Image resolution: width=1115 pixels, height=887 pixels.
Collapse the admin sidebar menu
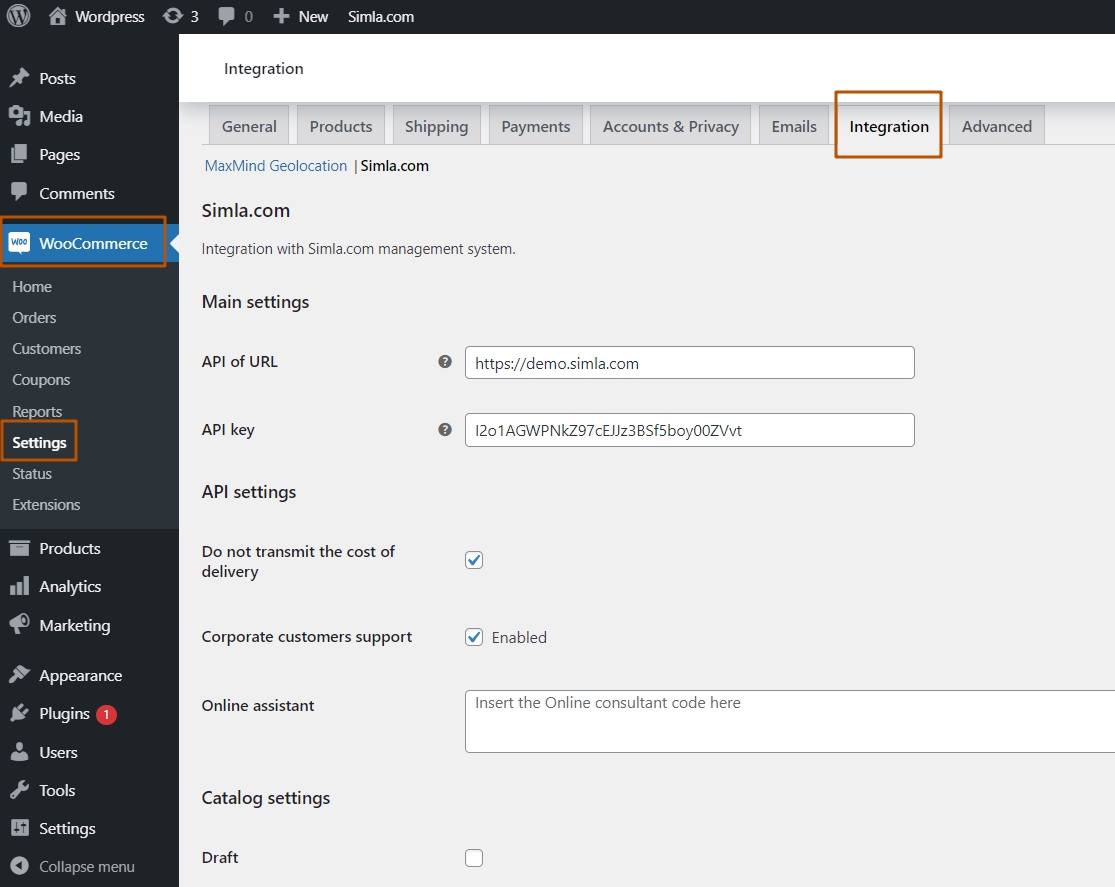[86, 867]
